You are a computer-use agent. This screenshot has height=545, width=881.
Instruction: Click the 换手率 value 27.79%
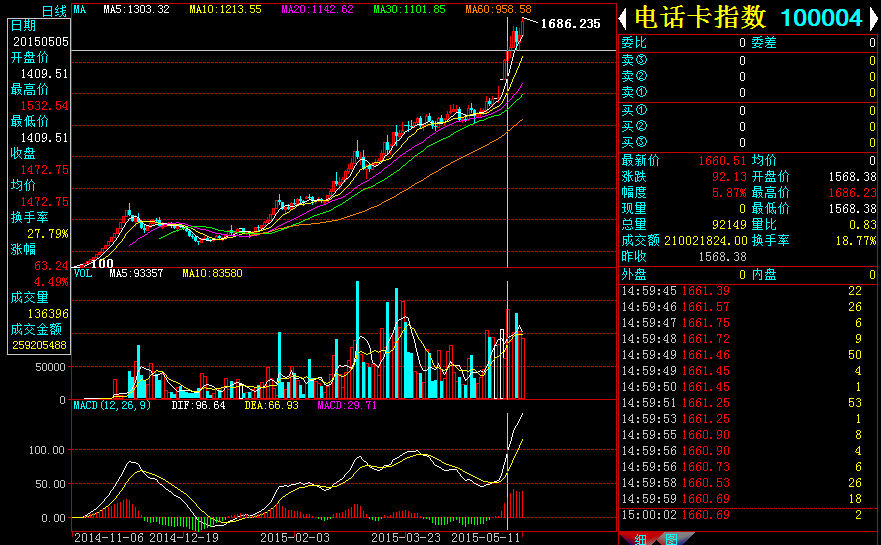tap(48, 233)
